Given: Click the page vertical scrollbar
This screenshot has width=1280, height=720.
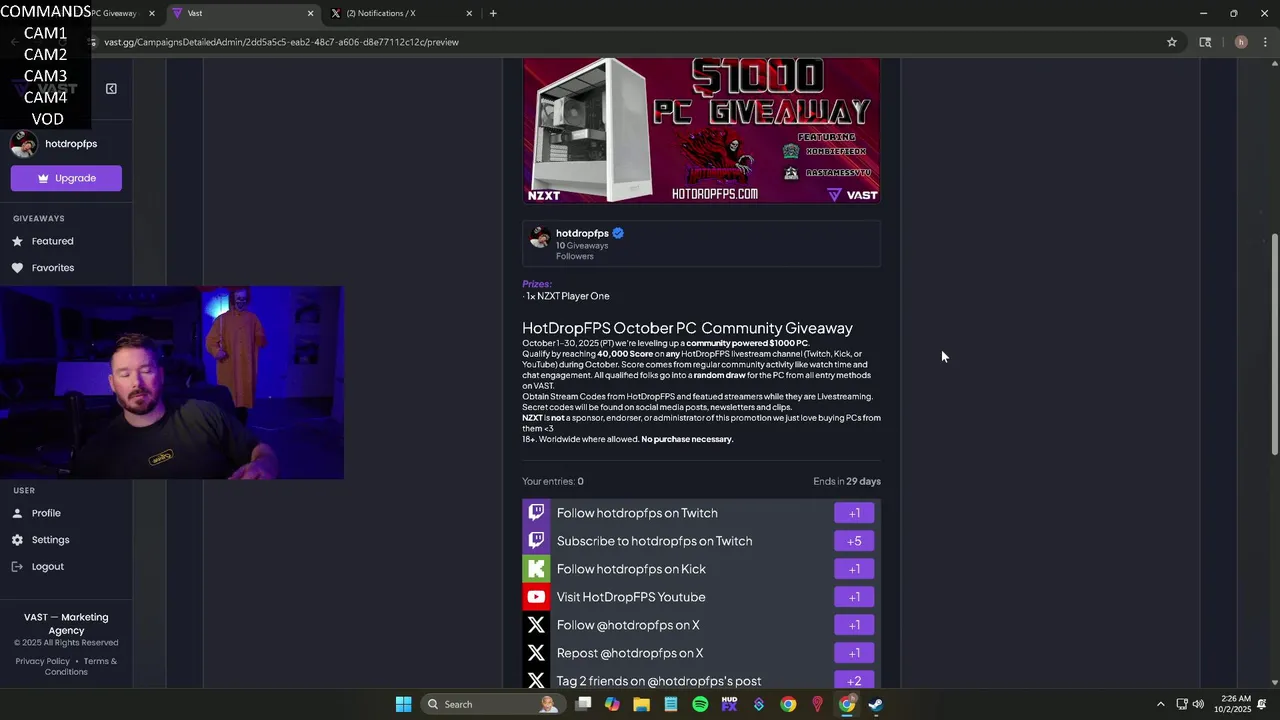Looking at the screenshot, I should tap(1274, 345).
